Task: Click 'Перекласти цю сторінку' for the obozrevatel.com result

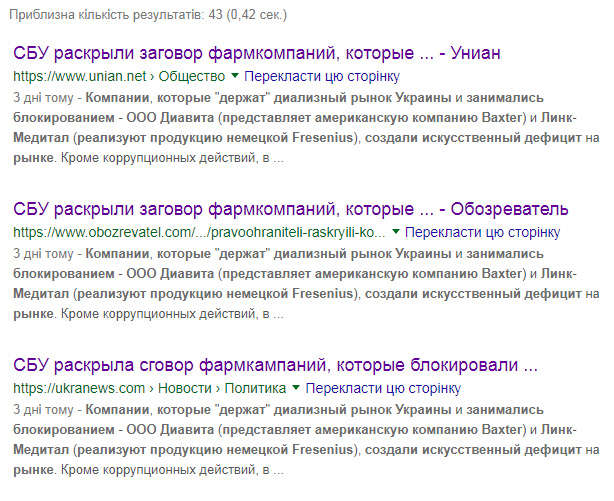Action: point(482,232)
